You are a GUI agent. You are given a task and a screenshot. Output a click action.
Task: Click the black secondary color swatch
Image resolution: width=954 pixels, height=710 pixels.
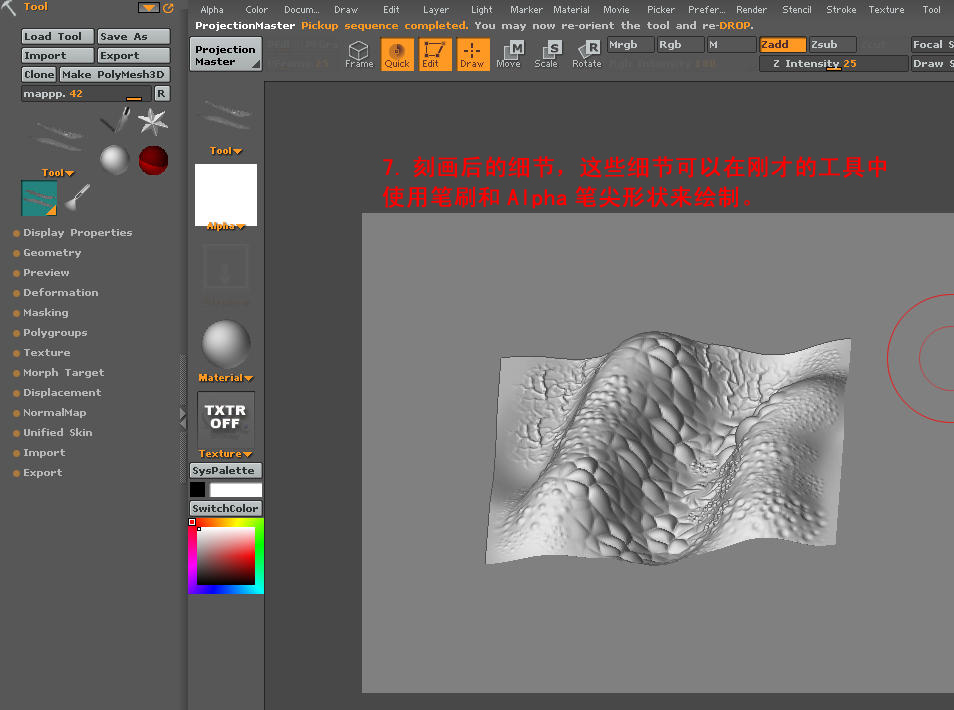(198, 490)
